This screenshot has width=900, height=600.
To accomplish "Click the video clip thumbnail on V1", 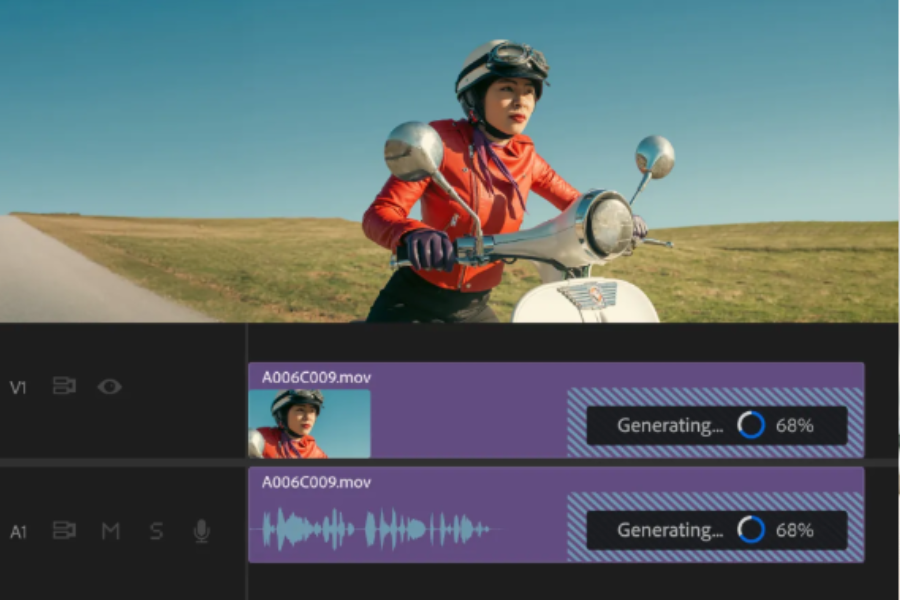I will coord(309,424).
